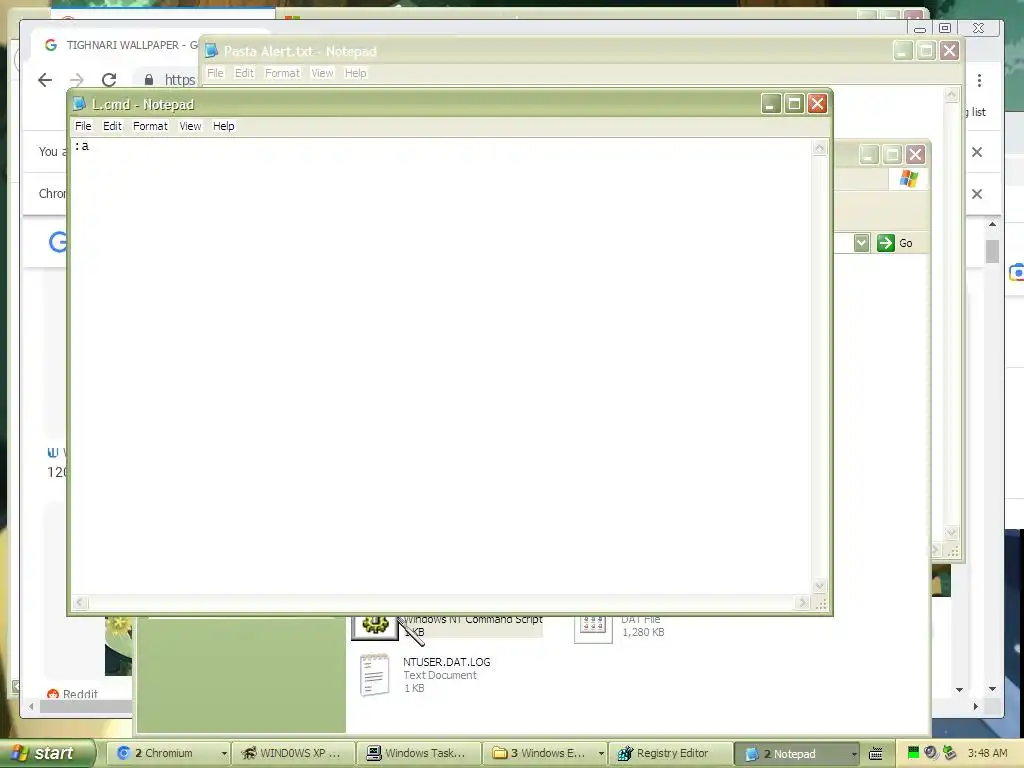Click the NTUSER.DAT.LOG text document icon
The height and width of the screenshot is (768, 1024).
point(374,675)
